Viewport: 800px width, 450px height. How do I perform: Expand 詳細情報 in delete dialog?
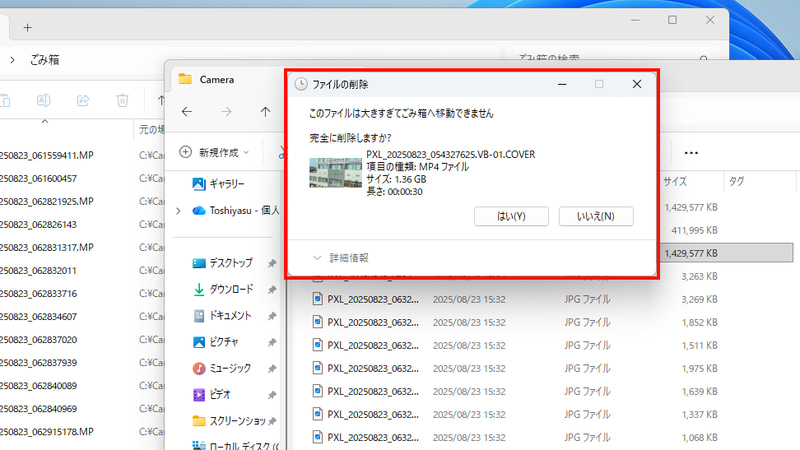340,258
